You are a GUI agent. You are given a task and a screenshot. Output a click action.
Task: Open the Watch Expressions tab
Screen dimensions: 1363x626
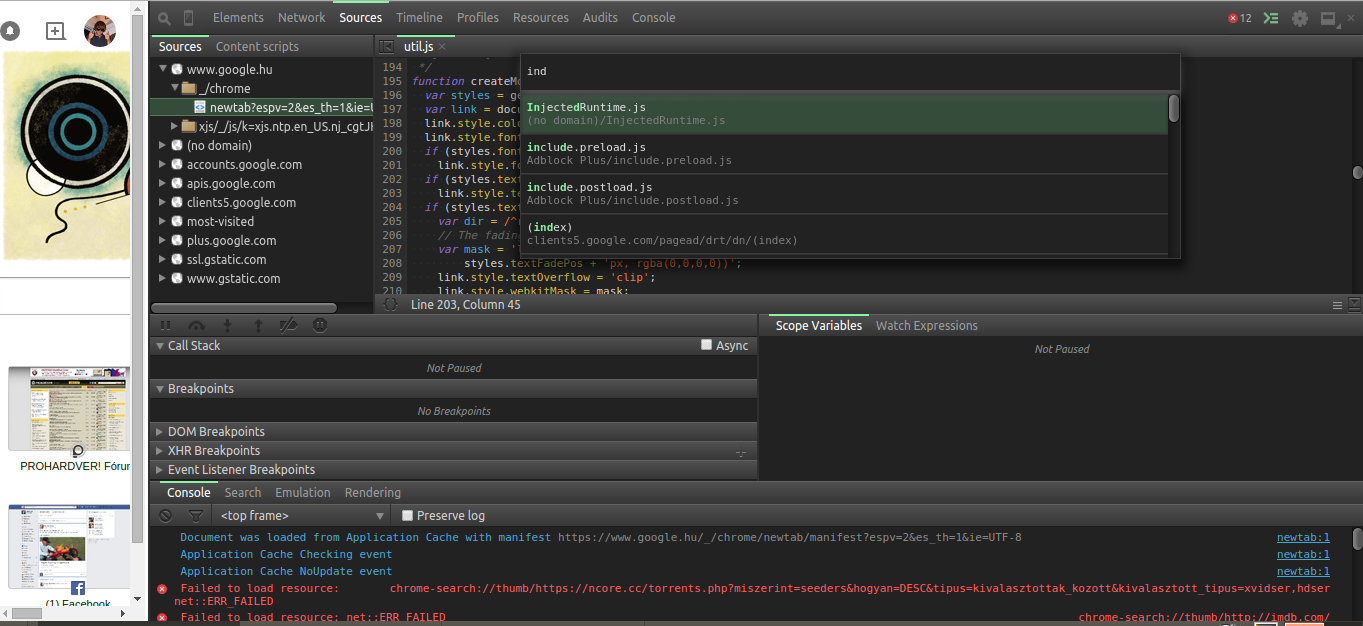pos(926,326)
